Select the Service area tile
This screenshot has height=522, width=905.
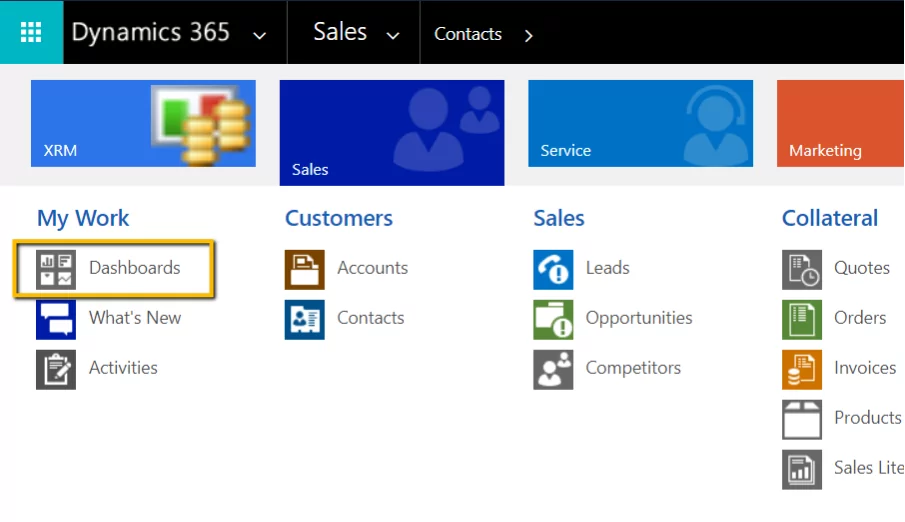pos(641,124)
